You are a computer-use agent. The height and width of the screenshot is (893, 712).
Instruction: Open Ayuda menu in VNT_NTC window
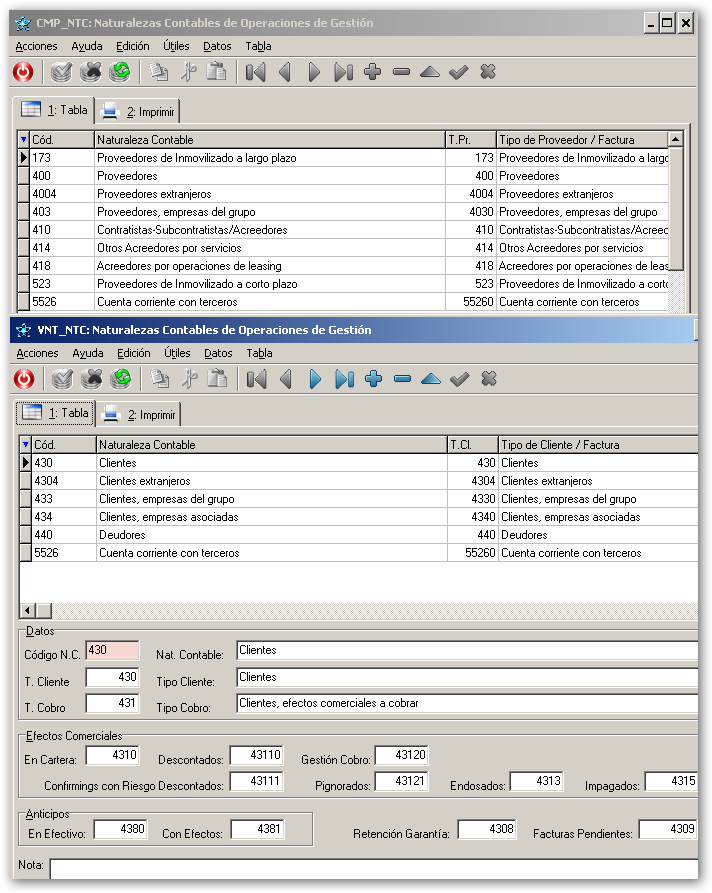tap(88, 353)
